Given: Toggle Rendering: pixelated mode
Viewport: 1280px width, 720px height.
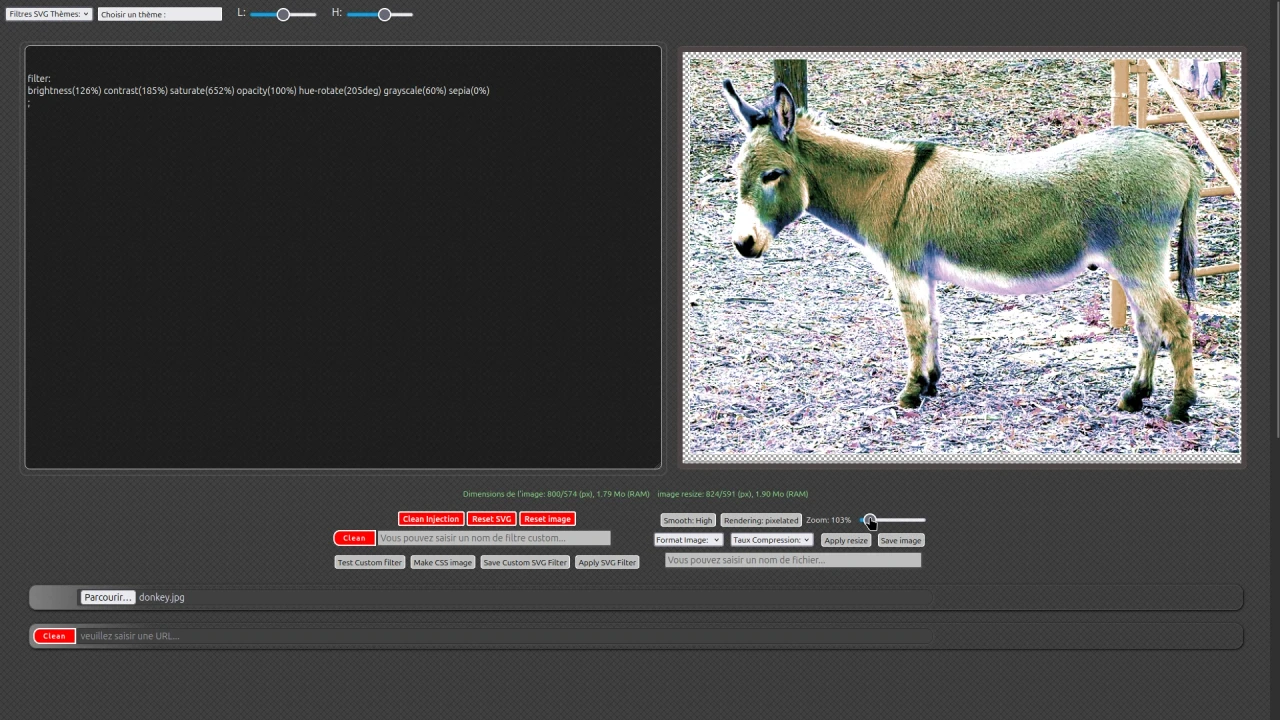Looking at the screenshot, I should click(x=760, y=520).
